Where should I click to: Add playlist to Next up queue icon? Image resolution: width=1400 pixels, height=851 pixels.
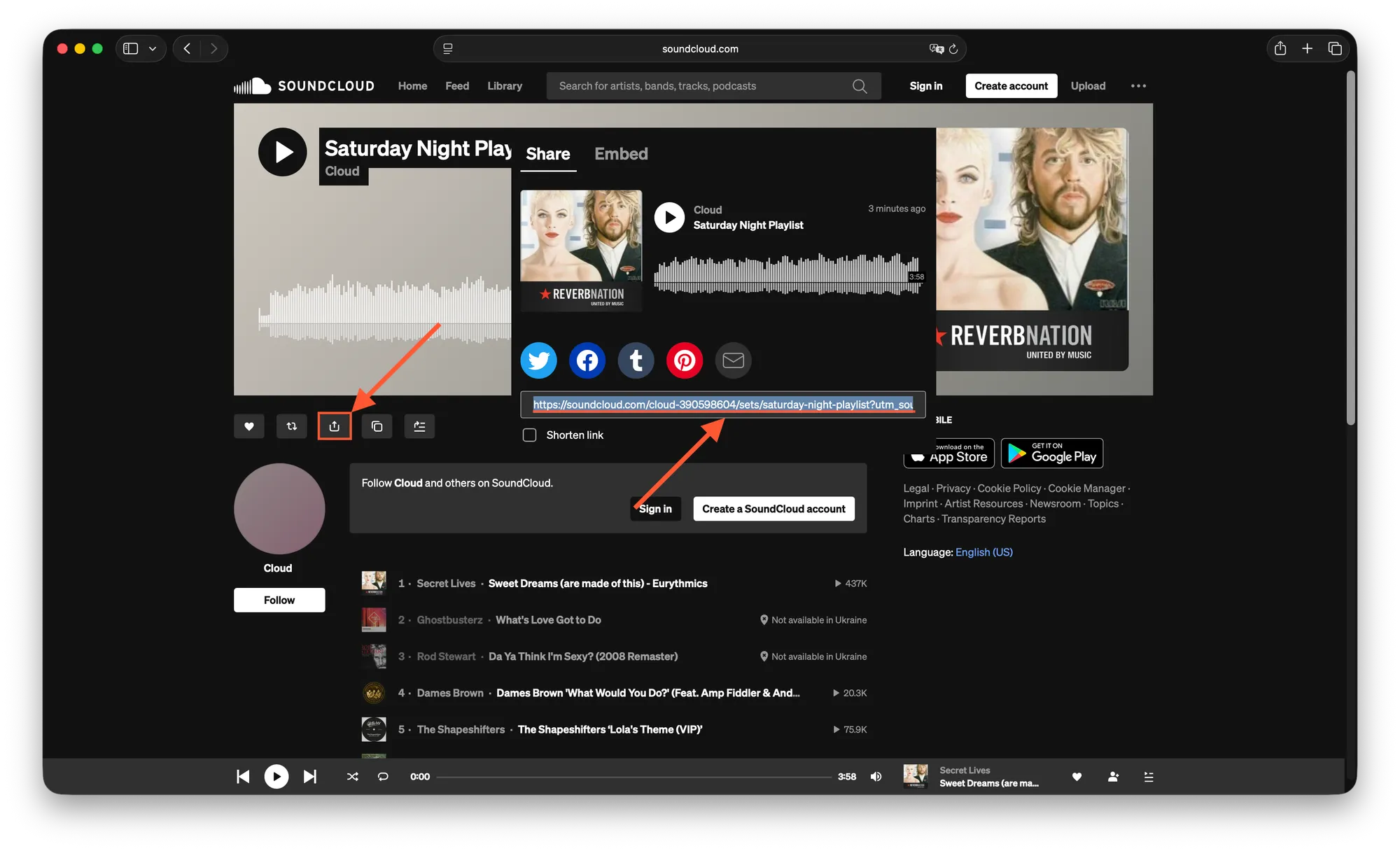coord(420,426)
